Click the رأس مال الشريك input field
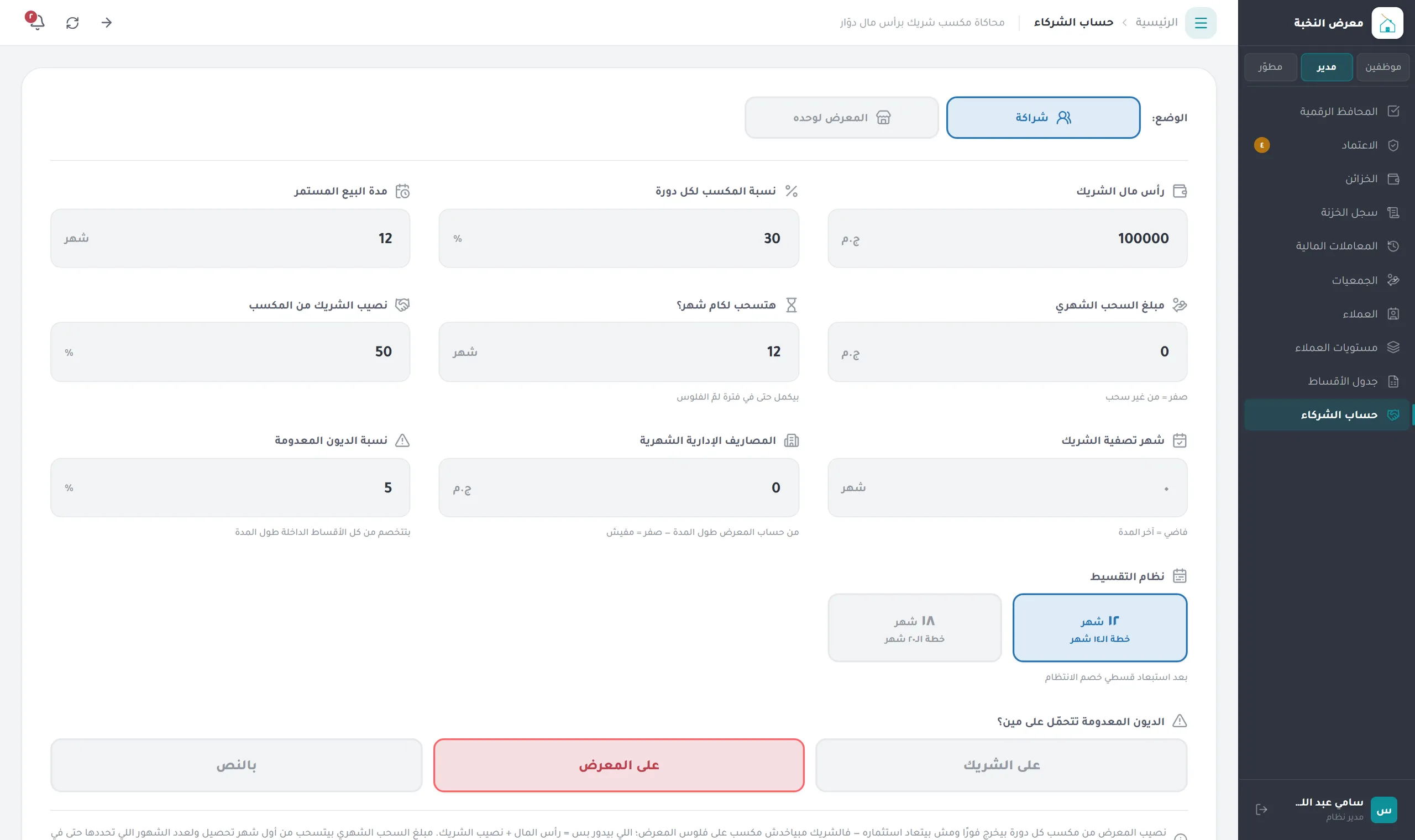Viewport: 1415px width, 840px height. [1008, 238]
